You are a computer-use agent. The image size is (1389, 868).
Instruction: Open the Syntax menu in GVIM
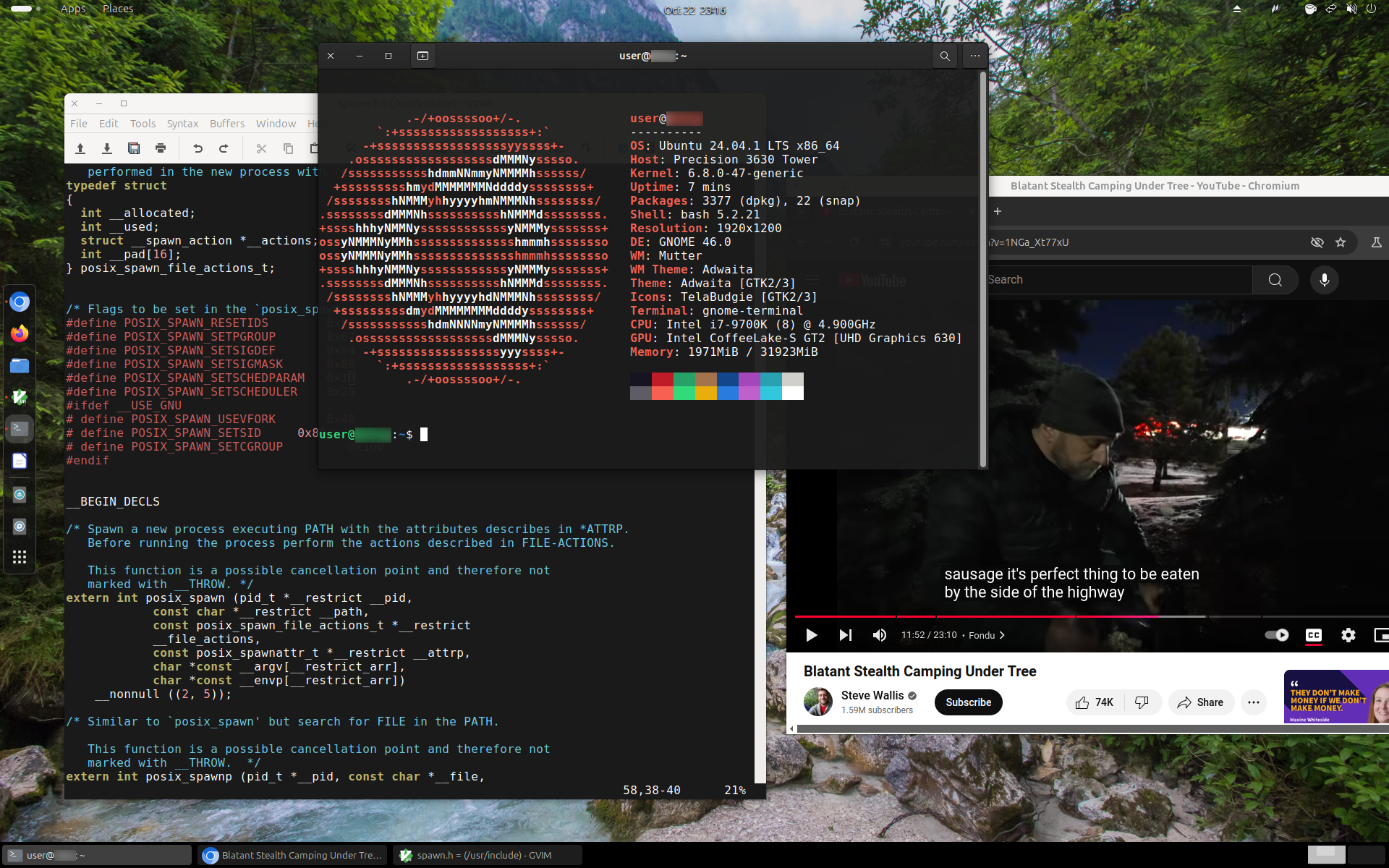click(182, 124)
